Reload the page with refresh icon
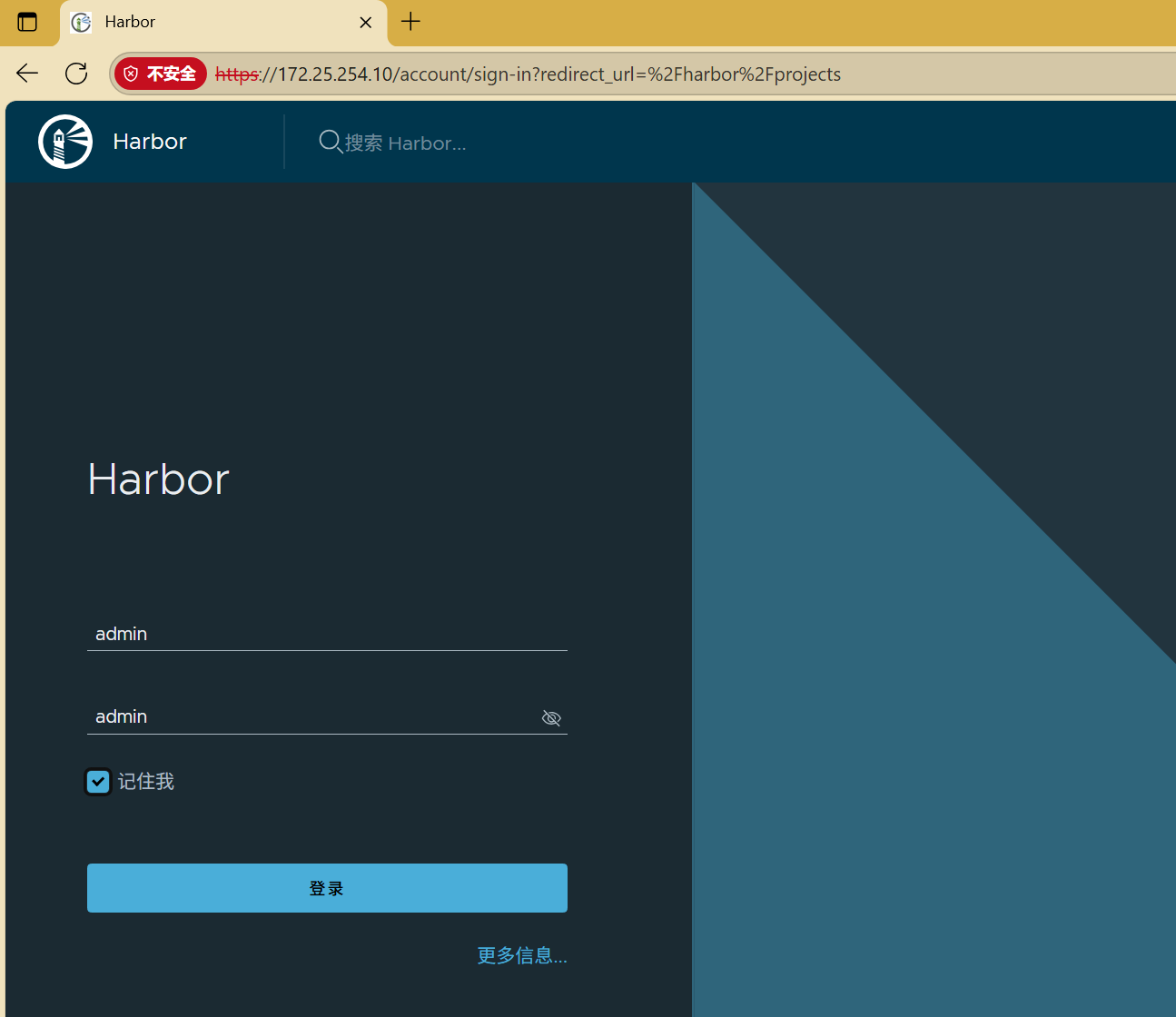Viewport: 1176px width, 1017px height. 76,74
